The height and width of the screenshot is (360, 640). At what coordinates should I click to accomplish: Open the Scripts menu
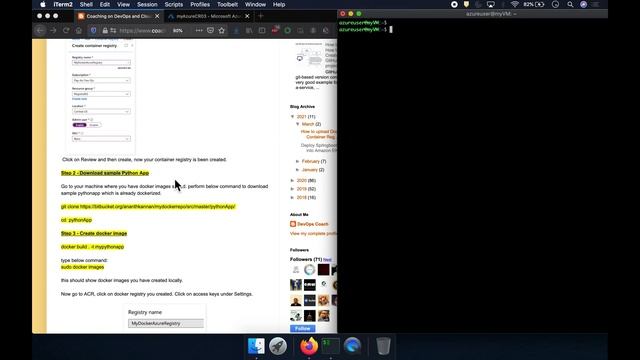click(174, 4)
